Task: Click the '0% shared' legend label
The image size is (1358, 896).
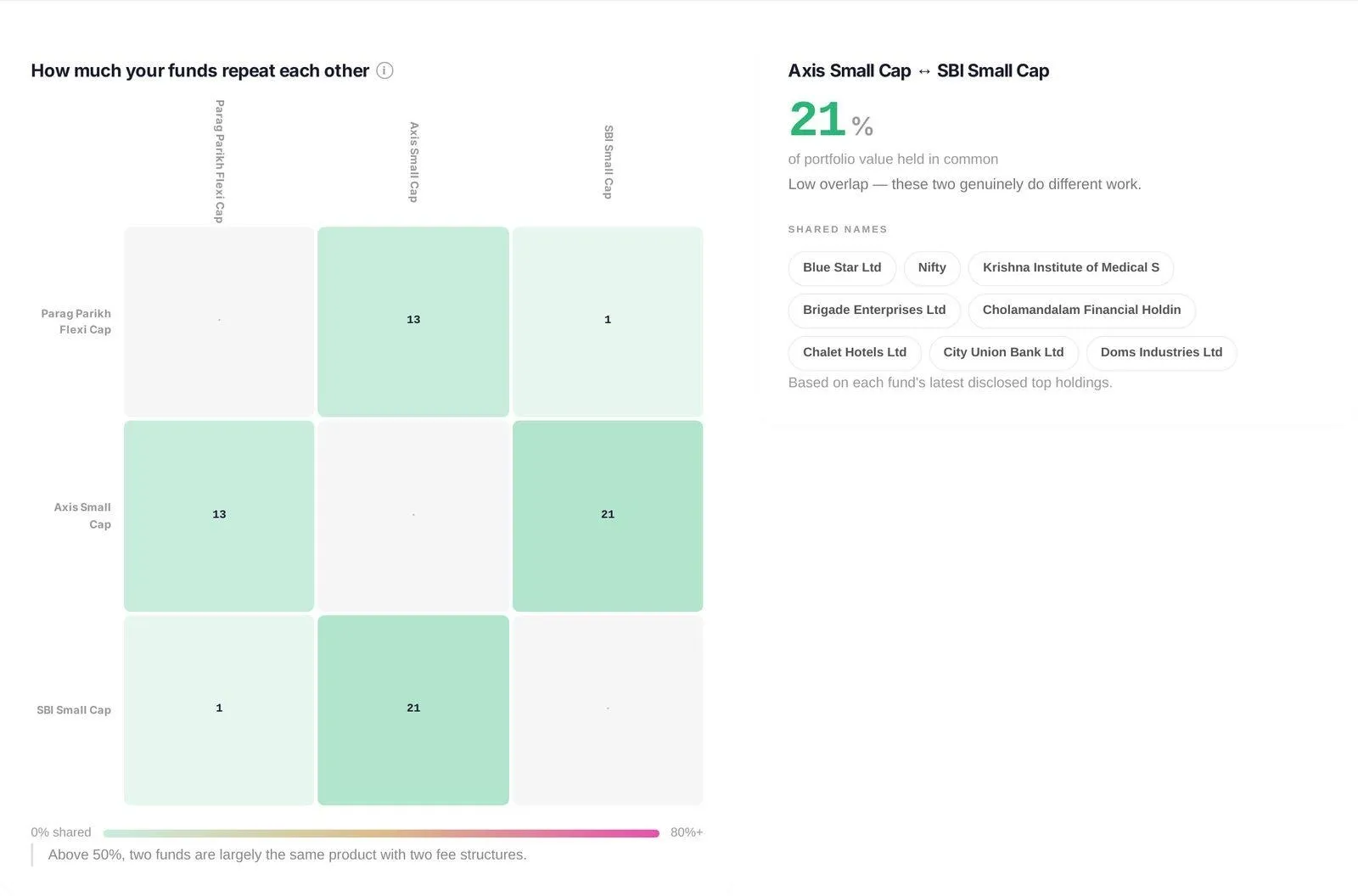Action: tap(61, 832)
